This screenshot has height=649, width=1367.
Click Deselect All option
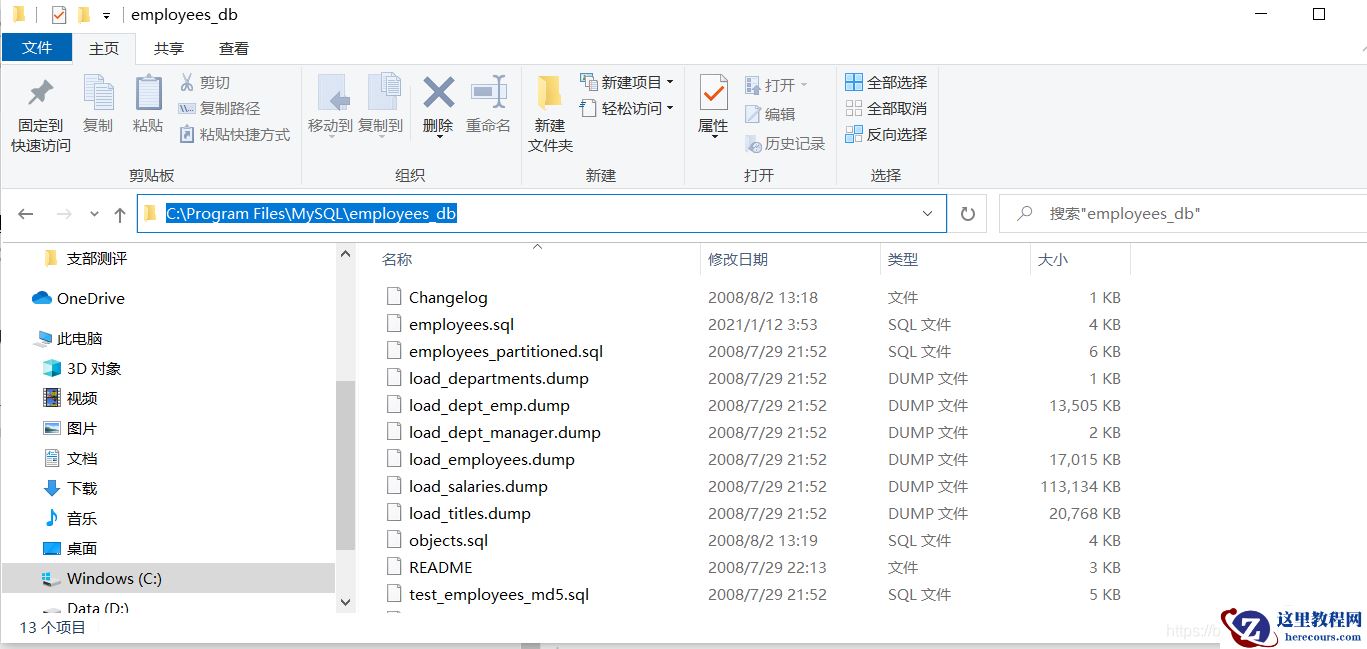pyautogui.click(x=886, y=108)
